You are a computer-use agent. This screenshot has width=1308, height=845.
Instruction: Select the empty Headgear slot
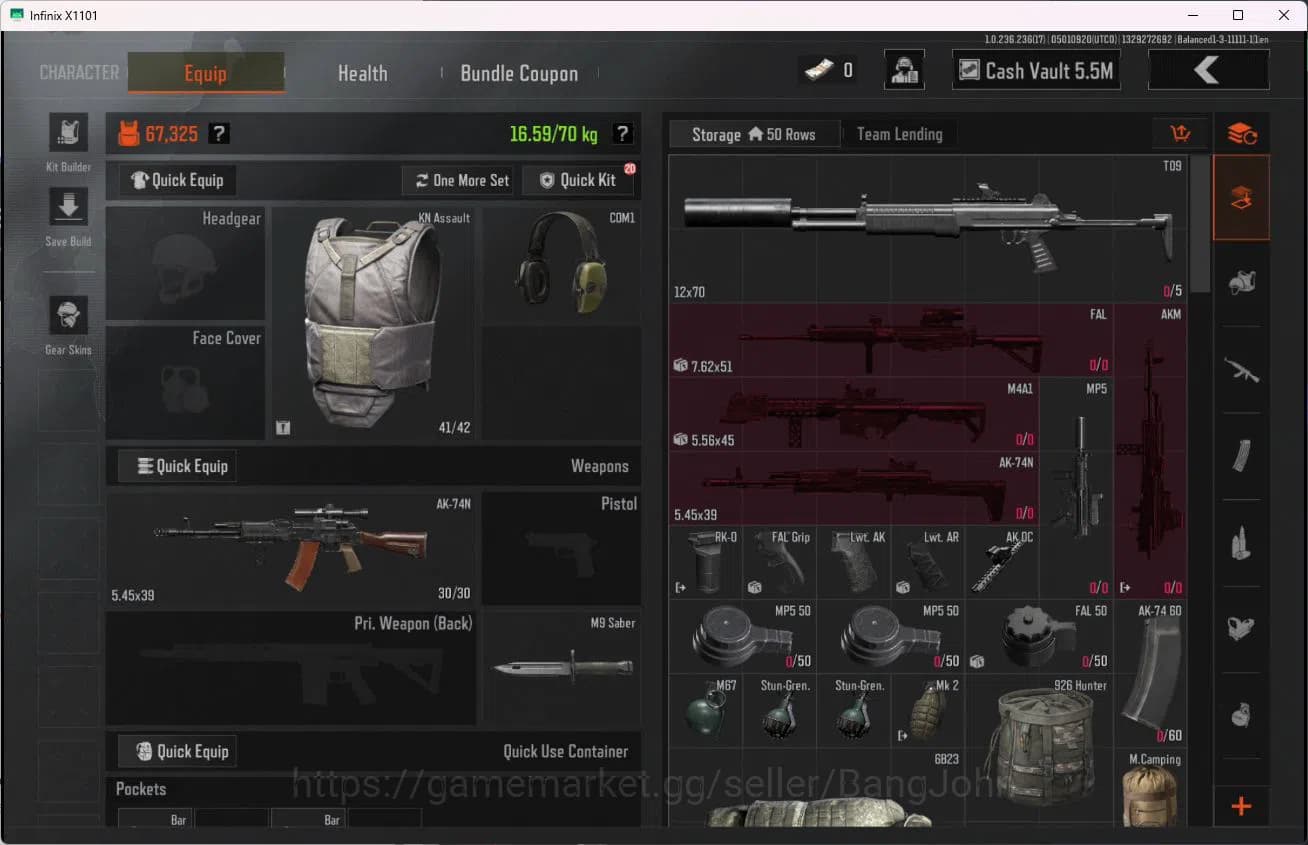pos(186,263)
